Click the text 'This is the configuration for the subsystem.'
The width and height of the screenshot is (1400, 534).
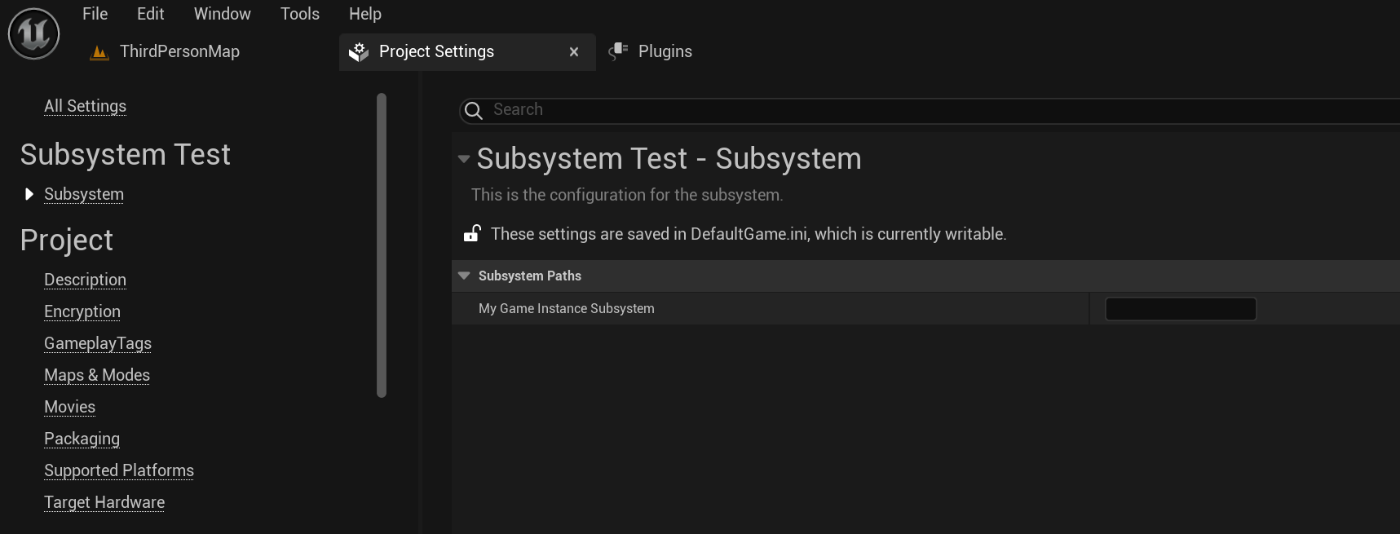627,195
